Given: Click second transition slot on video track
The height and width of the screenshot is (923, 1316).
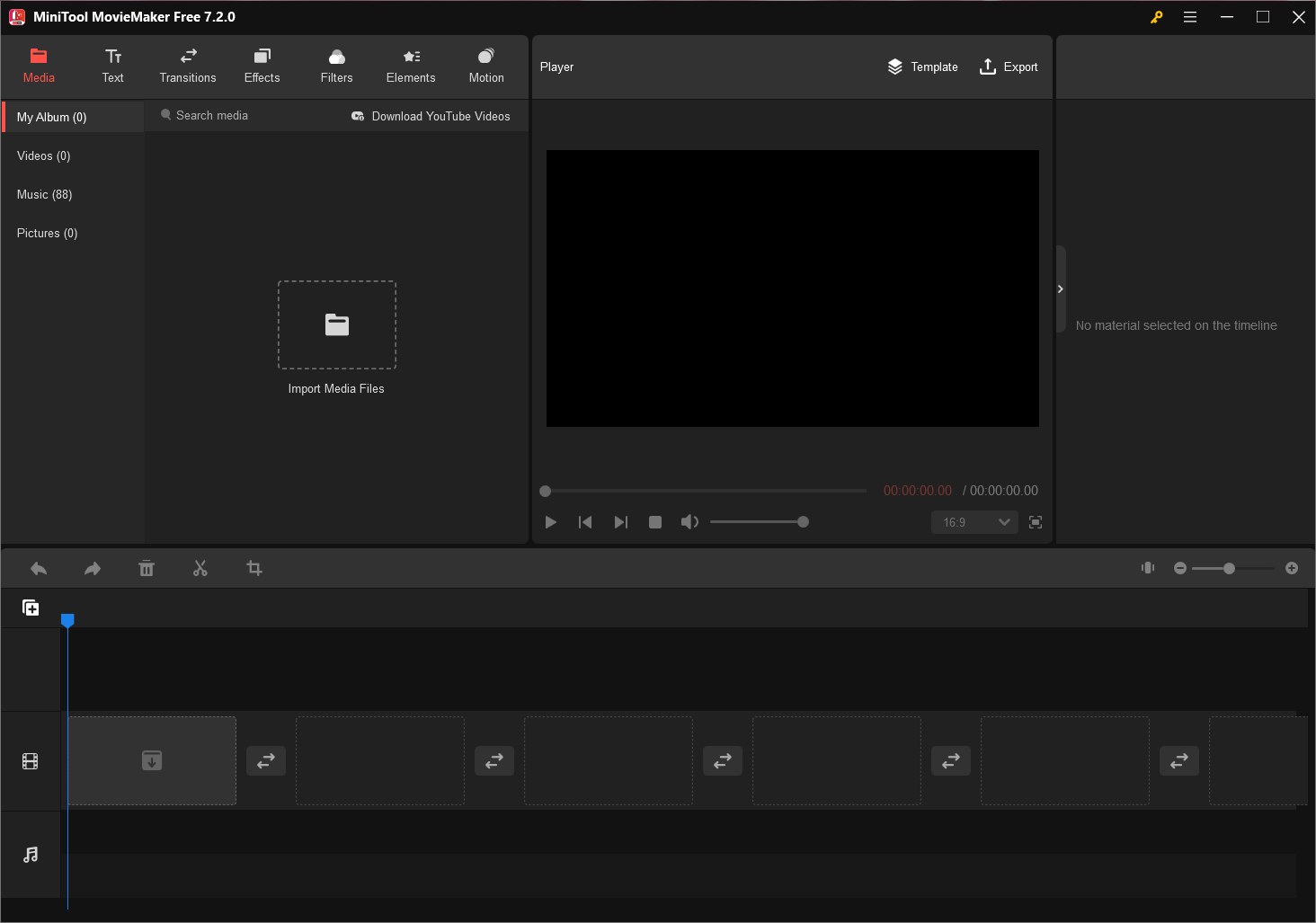Looking at the screenshot, I should tap(494, 760).
